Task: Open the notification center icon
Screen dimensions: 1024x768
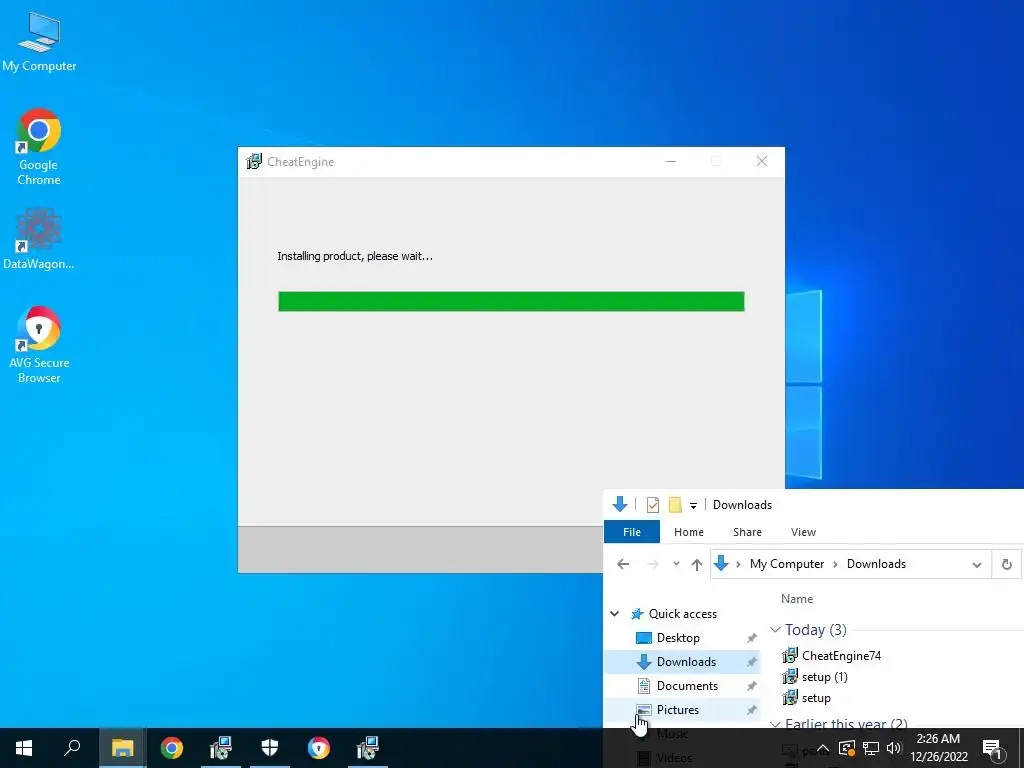Action: [x=992, y=748]
